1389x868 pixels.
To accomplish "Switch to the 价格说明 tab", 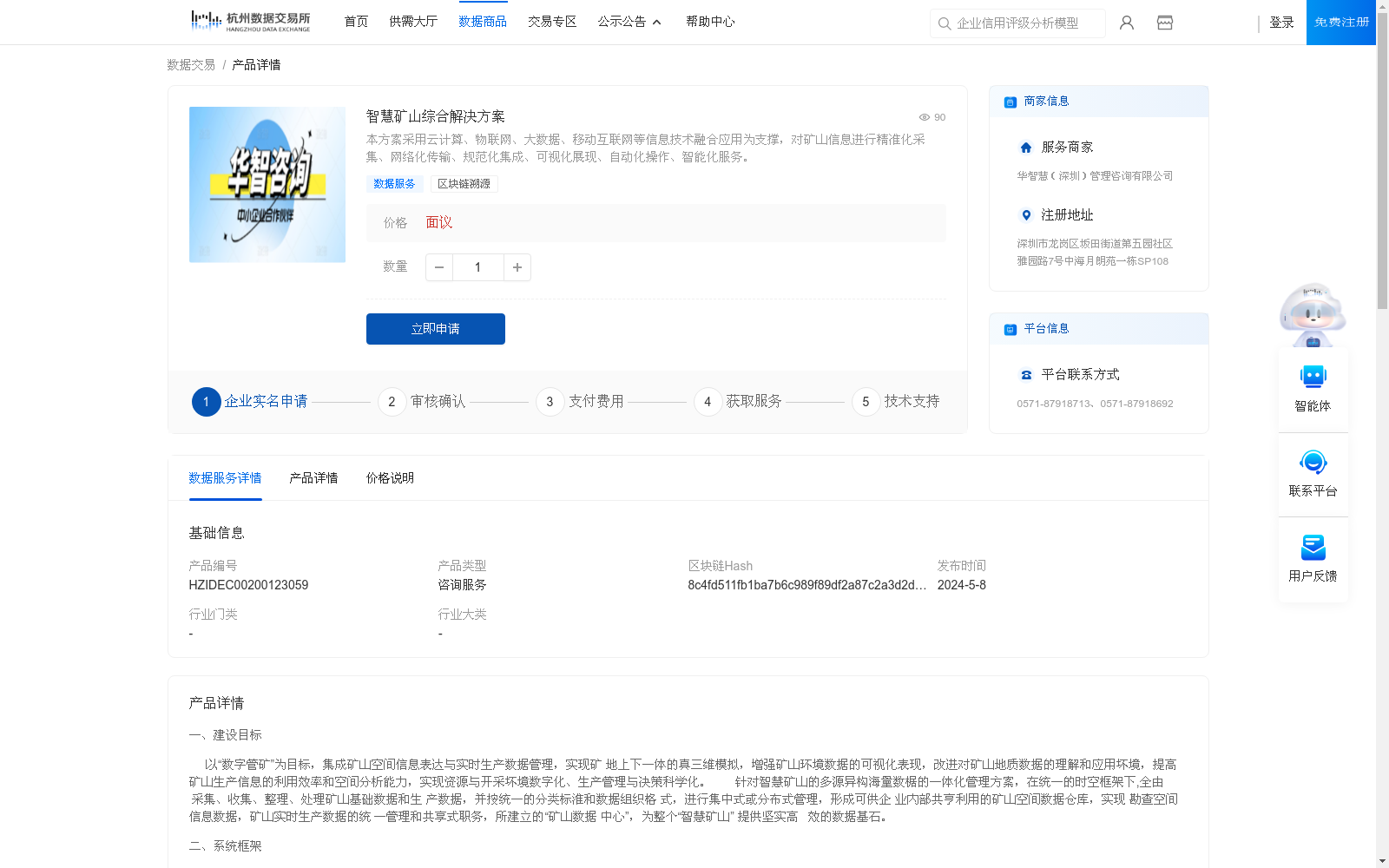I will (390, 478).
